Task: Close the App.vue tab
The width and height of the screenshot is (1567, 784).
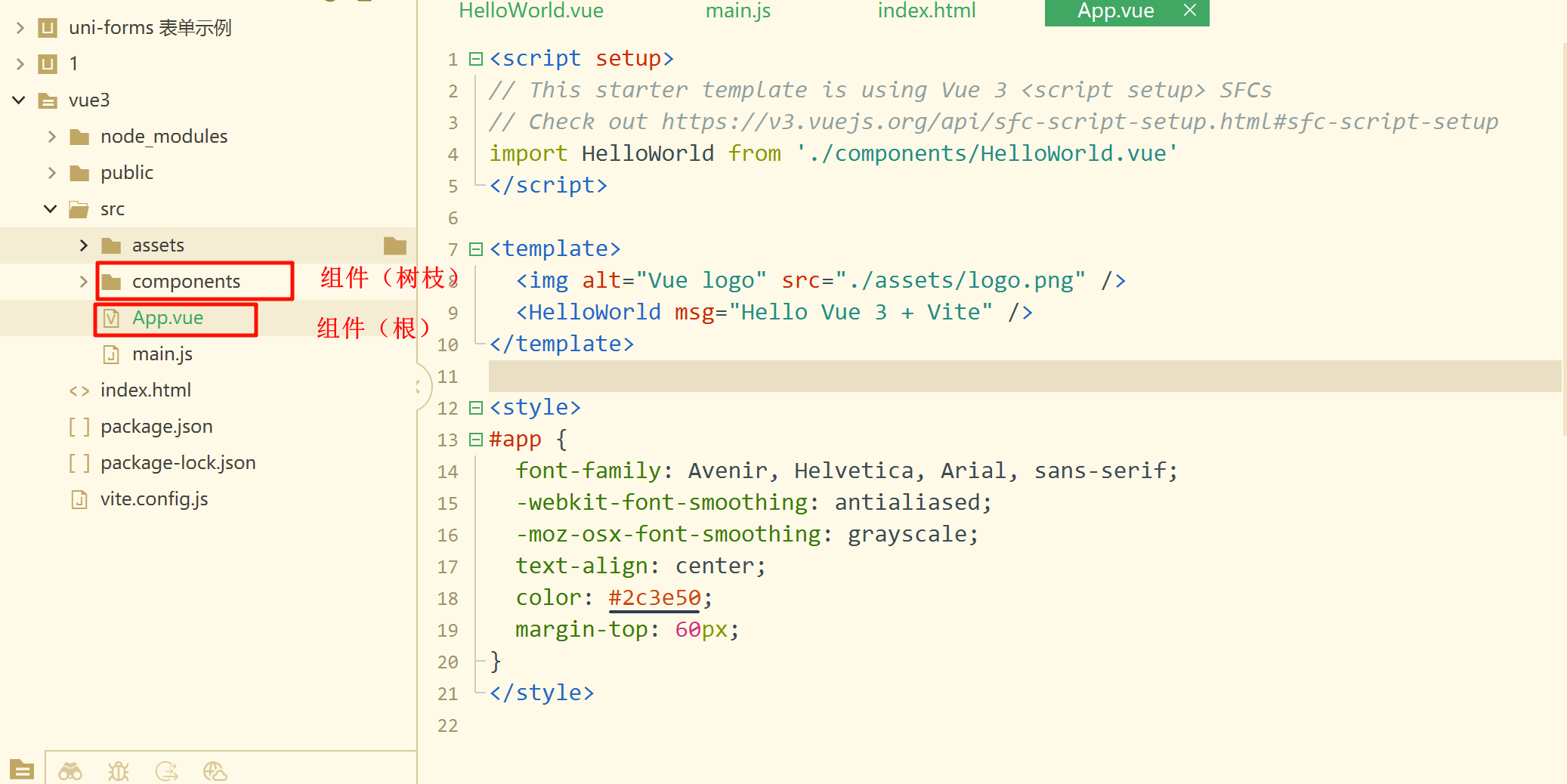Action: click(1190, 11)
